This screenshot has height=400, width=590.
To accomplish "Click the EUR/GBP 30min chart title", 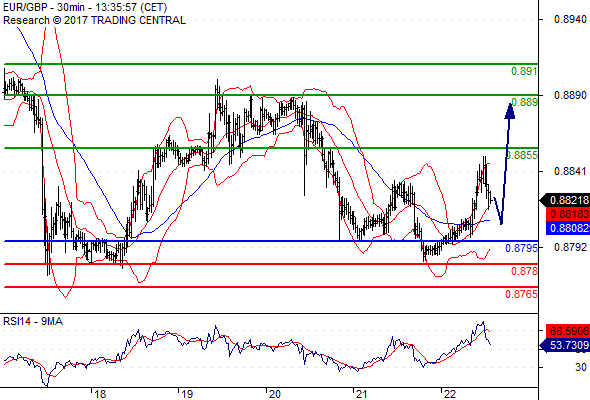I will (85, 8).
